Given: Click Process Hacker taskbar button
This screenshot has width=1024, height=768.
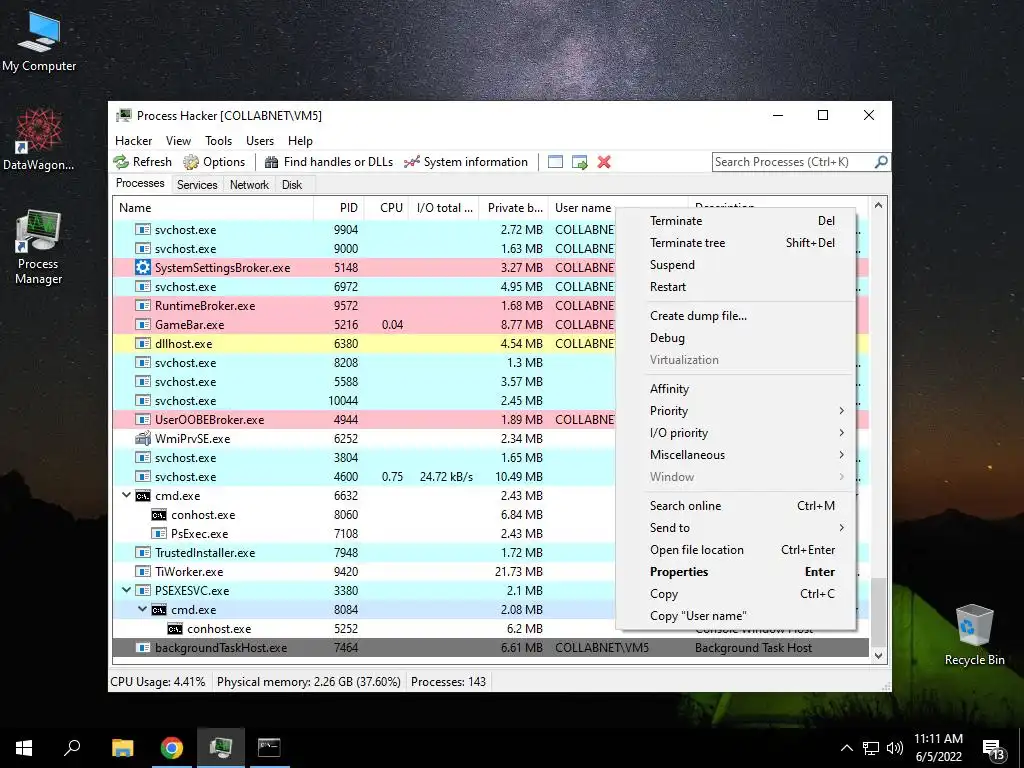Looking at the screenshot, I should [x=221, y=748].
